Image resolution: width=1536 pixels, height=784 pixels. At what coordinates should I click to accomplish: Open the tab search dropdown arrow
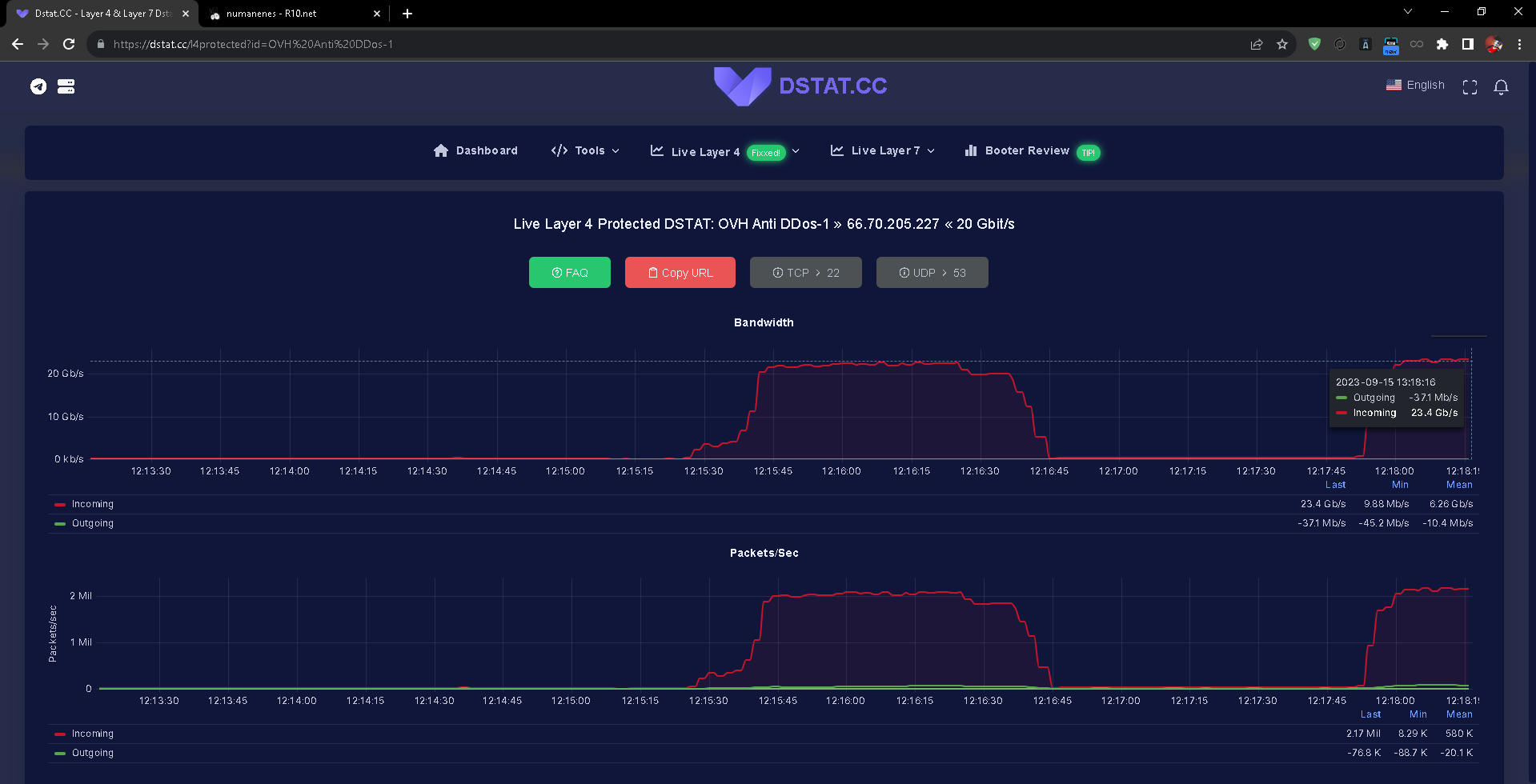point(1408,12)
